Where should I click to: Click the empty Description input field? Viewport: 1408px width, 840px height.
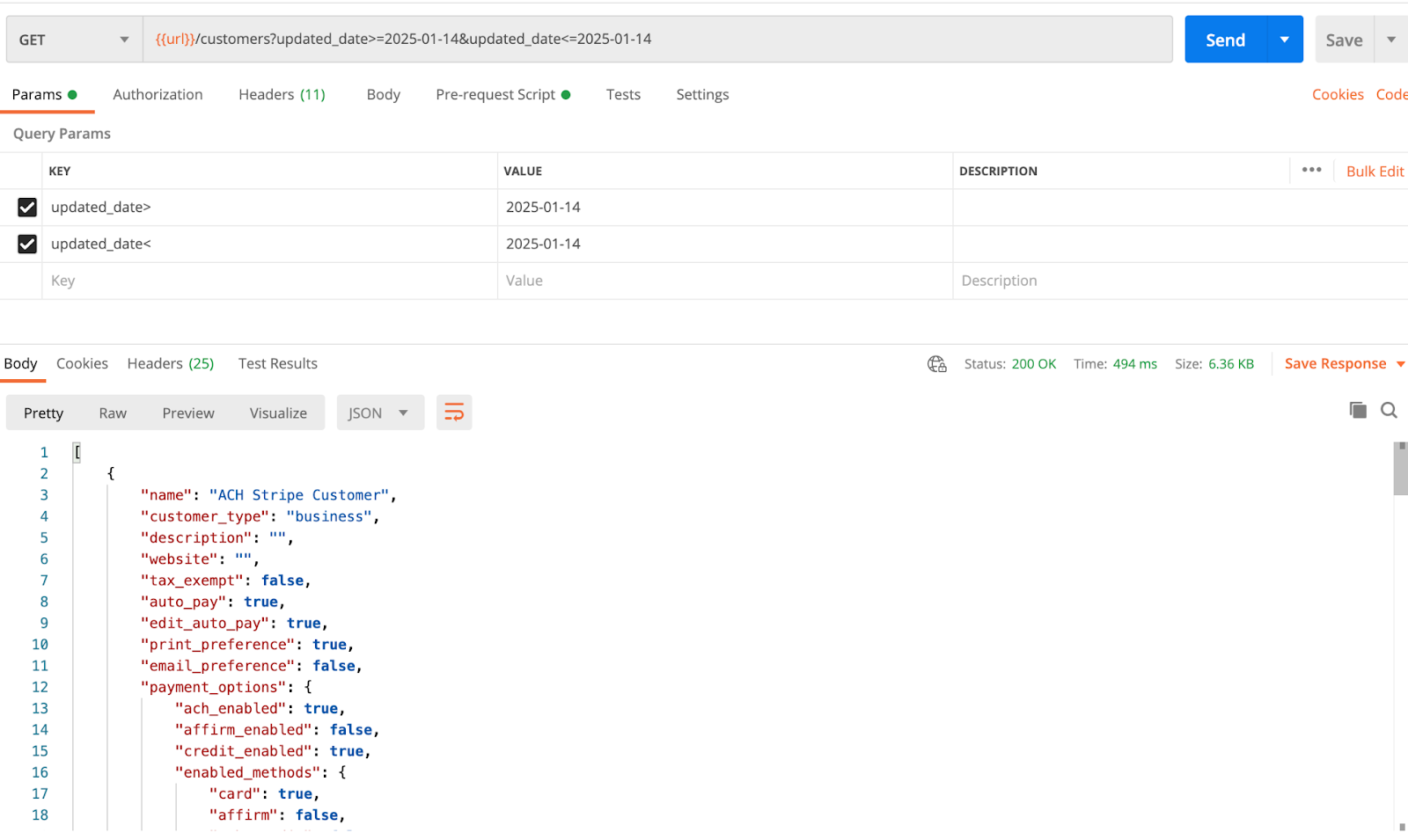pos(1180,281)
